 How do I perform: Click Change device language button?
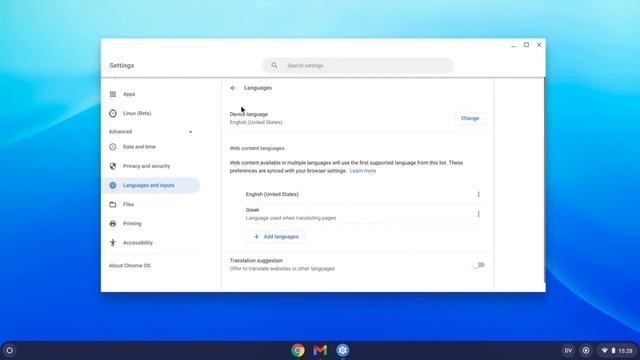(x=470, y=118)
